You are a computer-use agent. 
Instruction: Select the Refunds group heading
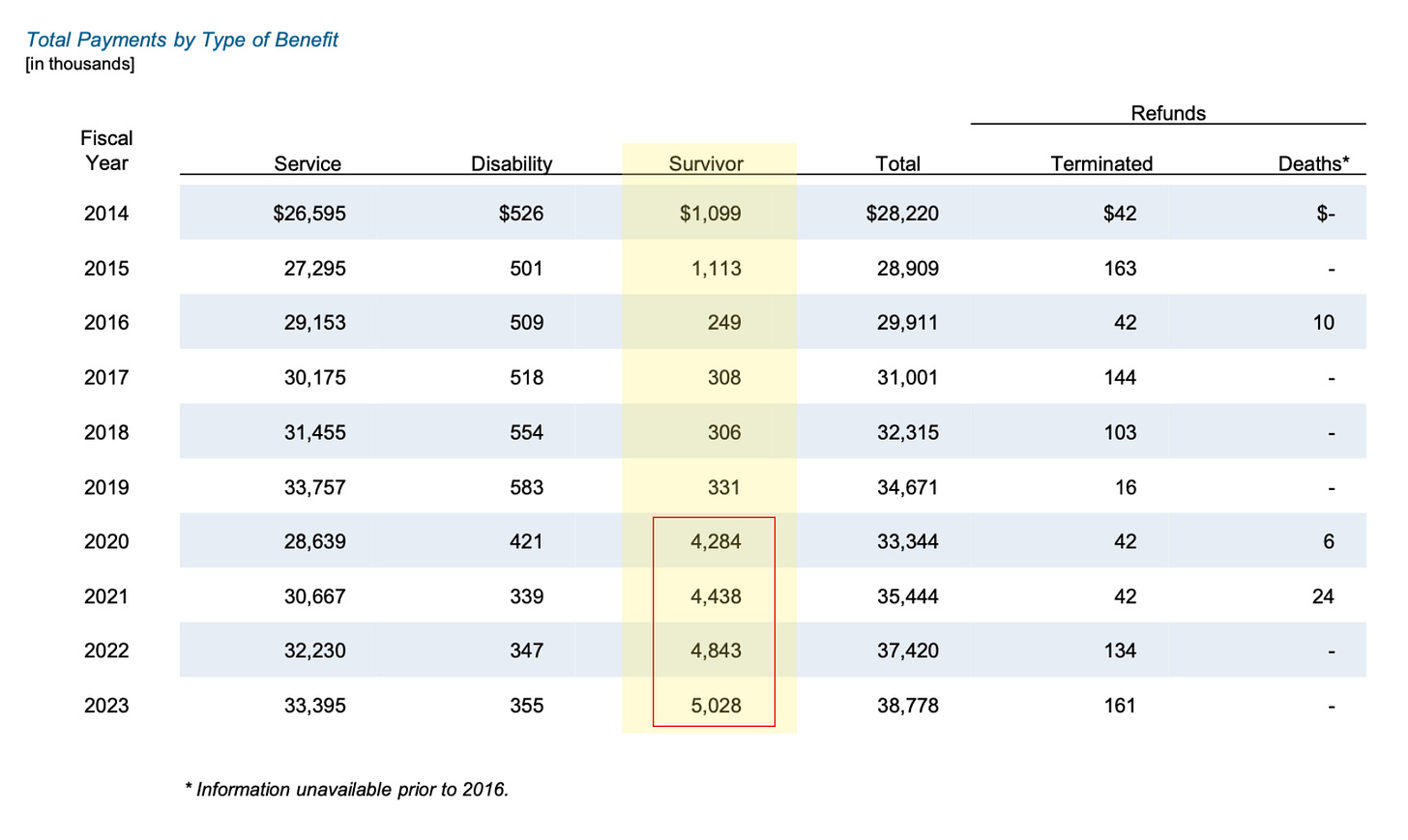(x=1168, y=113)
